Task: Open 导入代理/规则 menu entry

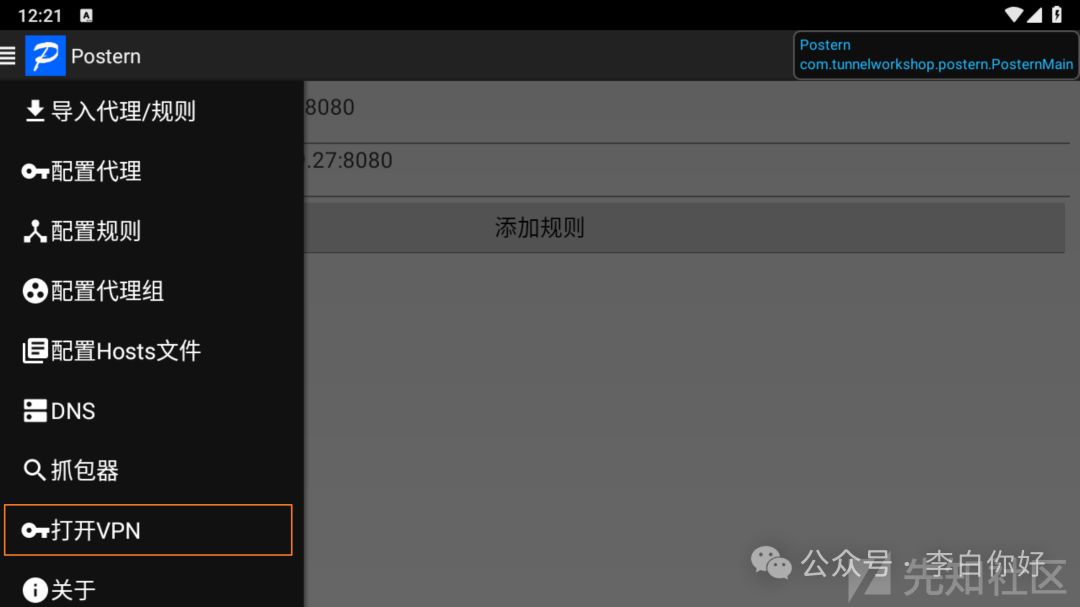Action: click(152, 111)
